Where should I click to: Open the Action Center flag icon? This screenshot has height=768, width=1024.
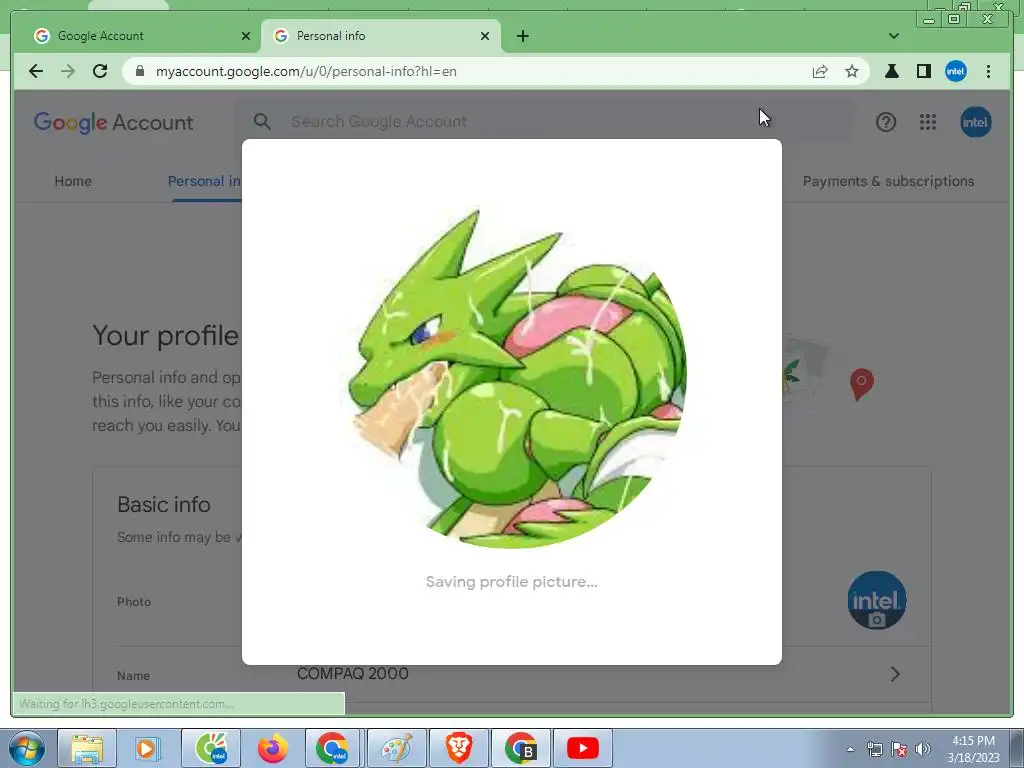[x=899, y=749]
